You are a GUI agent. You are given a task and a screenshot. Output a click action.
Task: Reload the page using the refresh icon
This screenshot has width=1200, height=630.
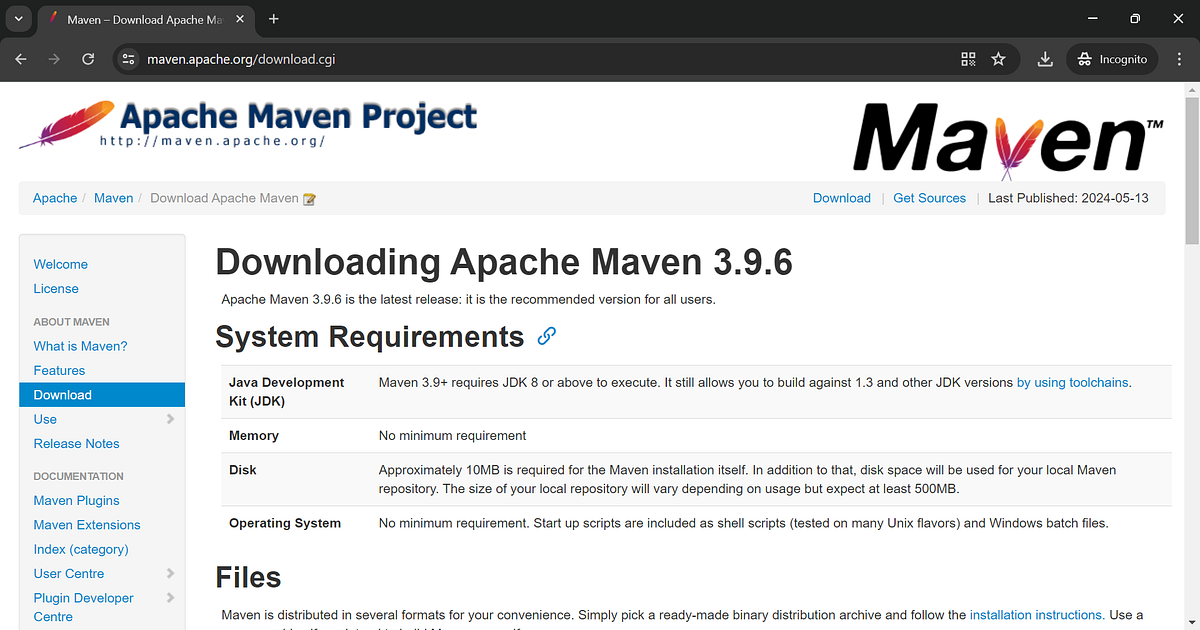click(x=88, y=59)
